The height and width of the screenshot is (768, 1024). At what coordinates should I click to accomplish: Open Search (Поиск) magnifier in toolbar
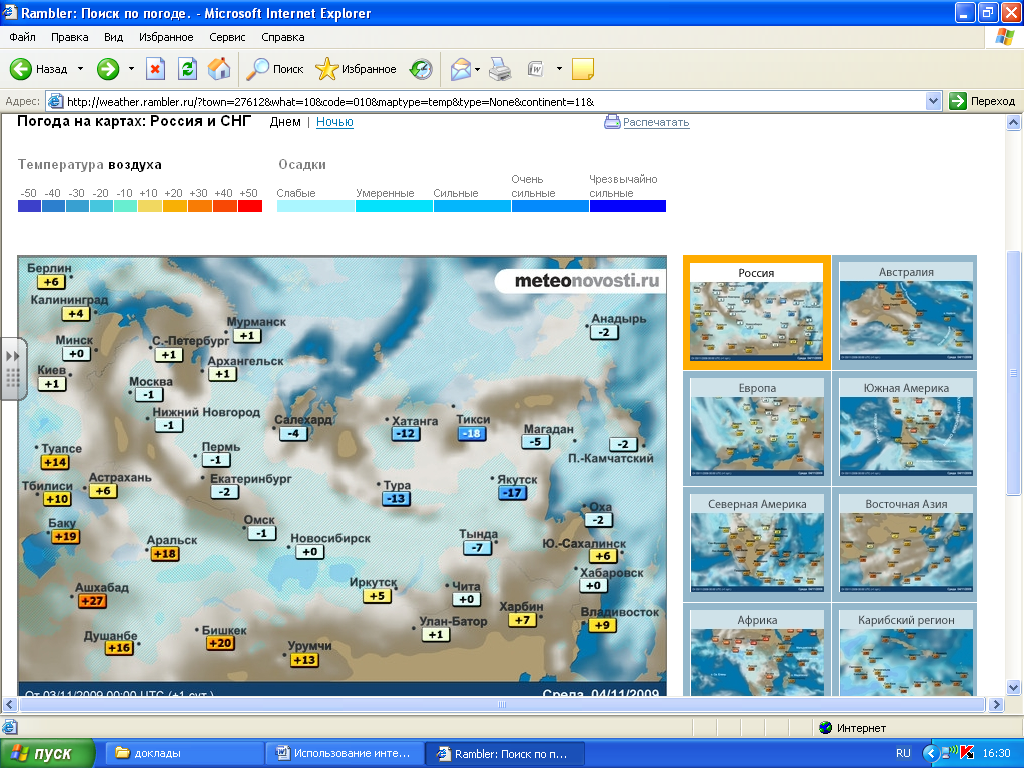point(274,69)
